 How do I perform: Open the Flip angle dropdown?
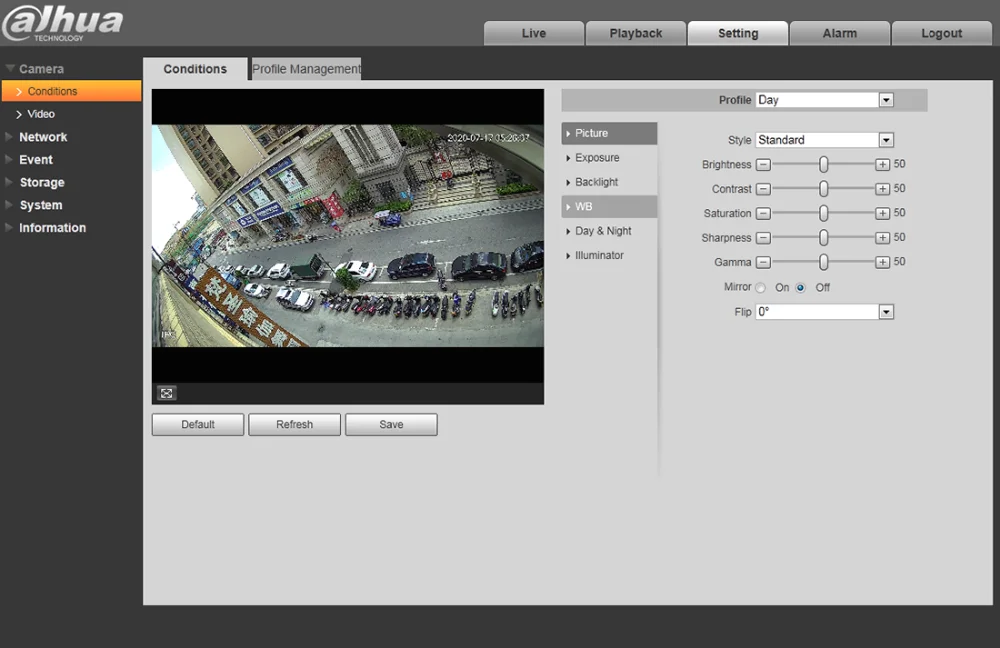point(824,312)
